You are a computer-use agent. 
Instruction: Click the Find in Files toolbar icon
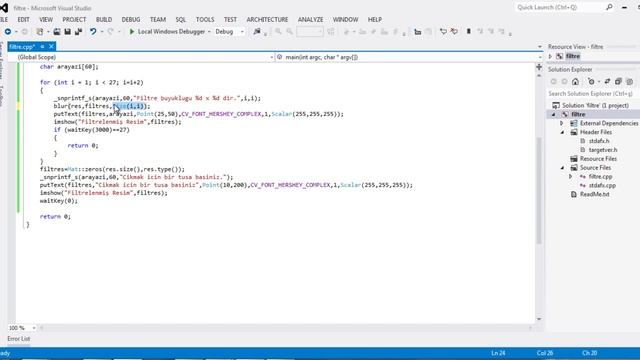point(256,31)
